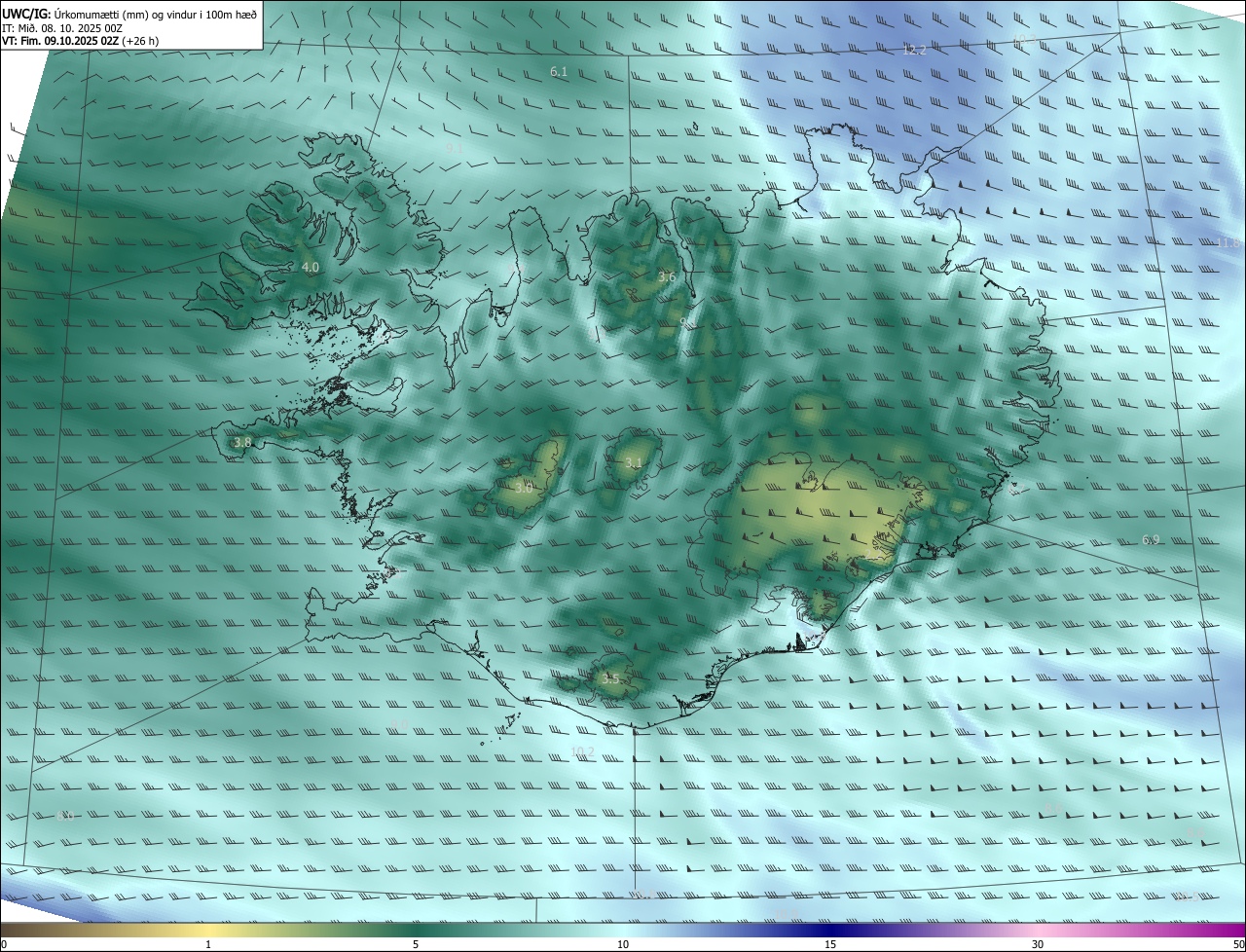Pick the 3.1 value label
1246x952 pixels.
point(634,462)
